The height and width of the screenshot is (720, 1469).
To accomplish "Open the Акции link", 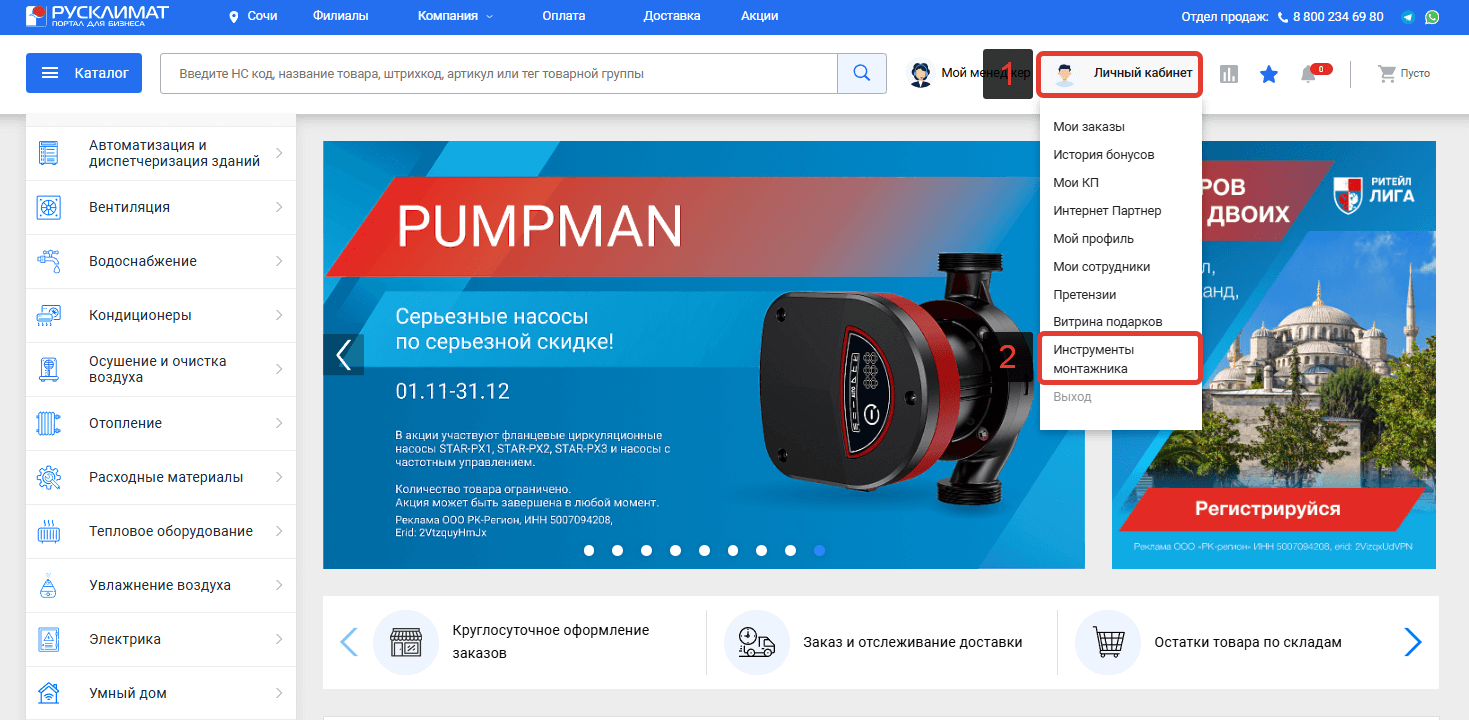I will pos(760,16).
